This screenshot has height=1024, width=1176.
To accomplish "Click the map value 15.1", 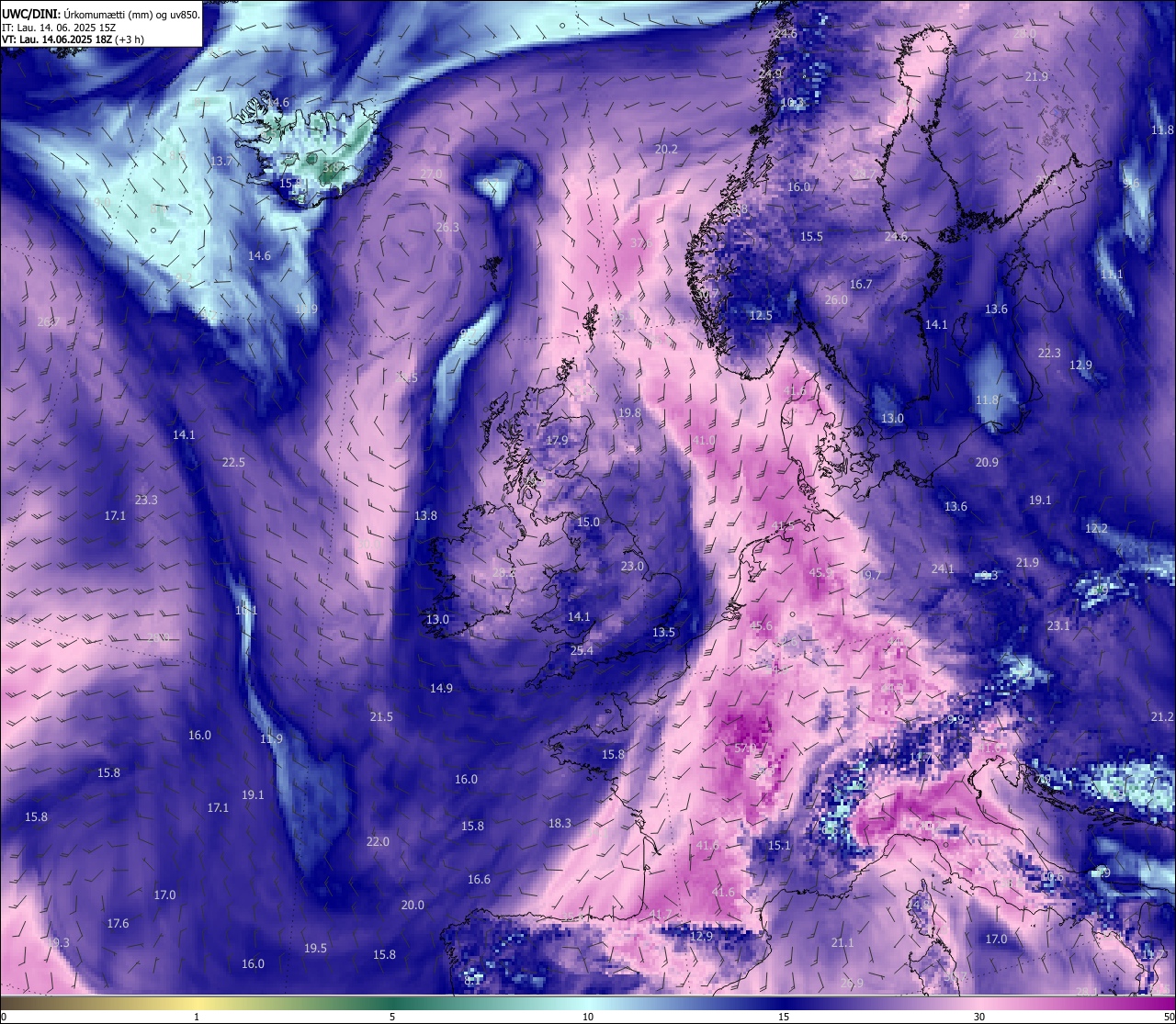I will (x=779, y=846).
